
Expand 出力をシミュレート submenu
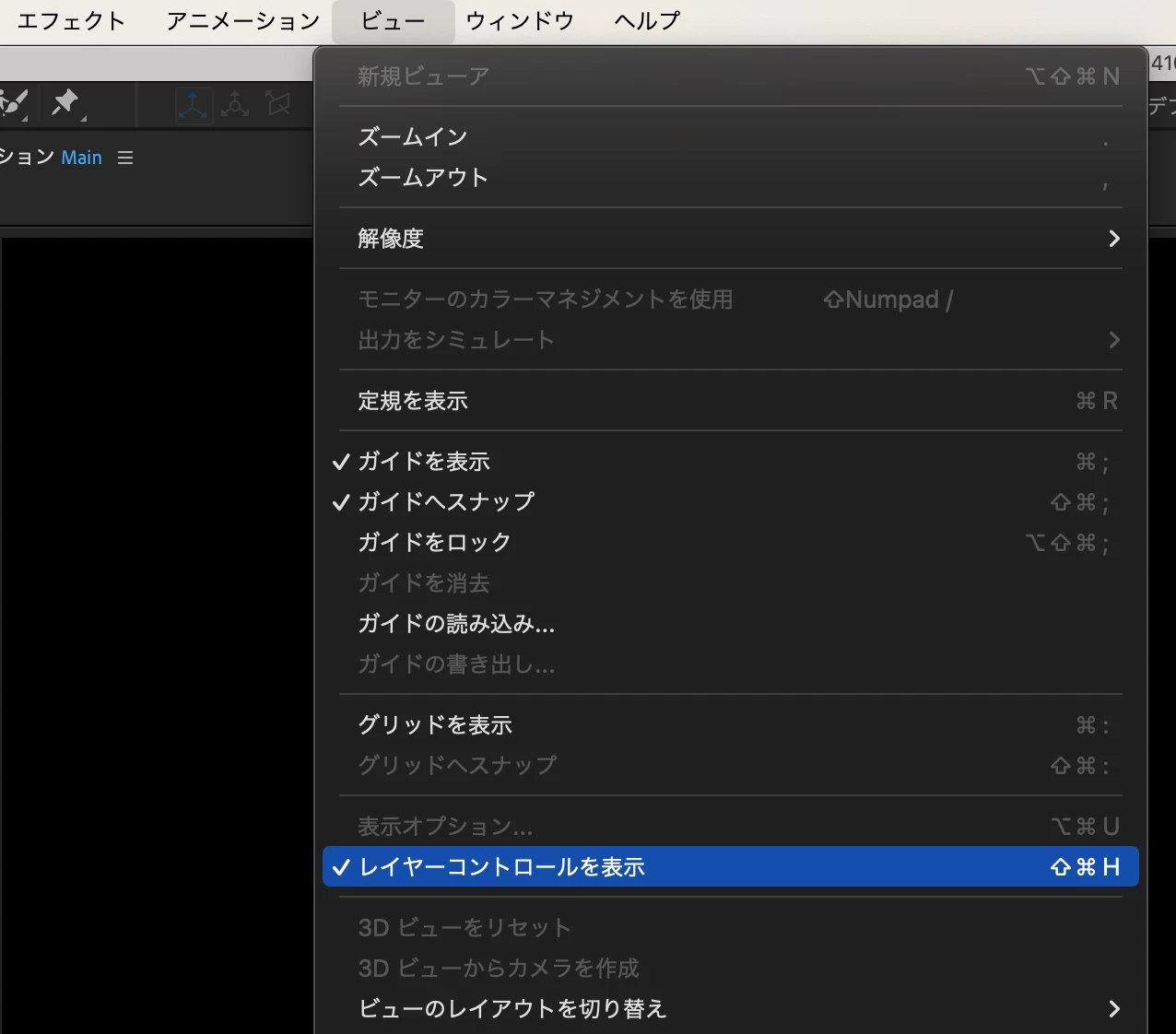pos(731,340)
